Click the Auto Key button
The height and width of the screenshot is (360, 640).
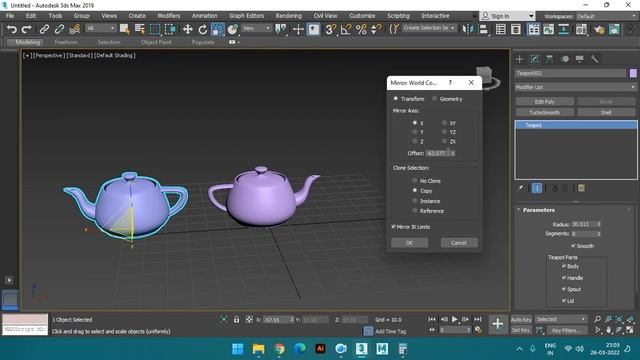pyautogui.click(x=521, y=320)
